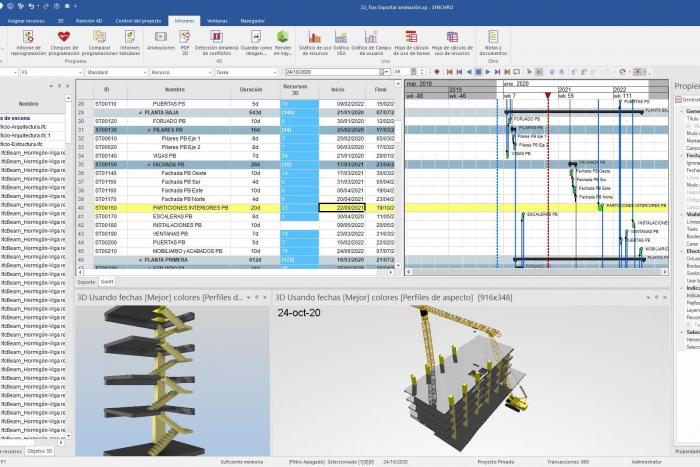This screenshot has width=700, height=467.
Task: Open the Gráfico de uso de recursos
Action: click(x=314, y=42)
